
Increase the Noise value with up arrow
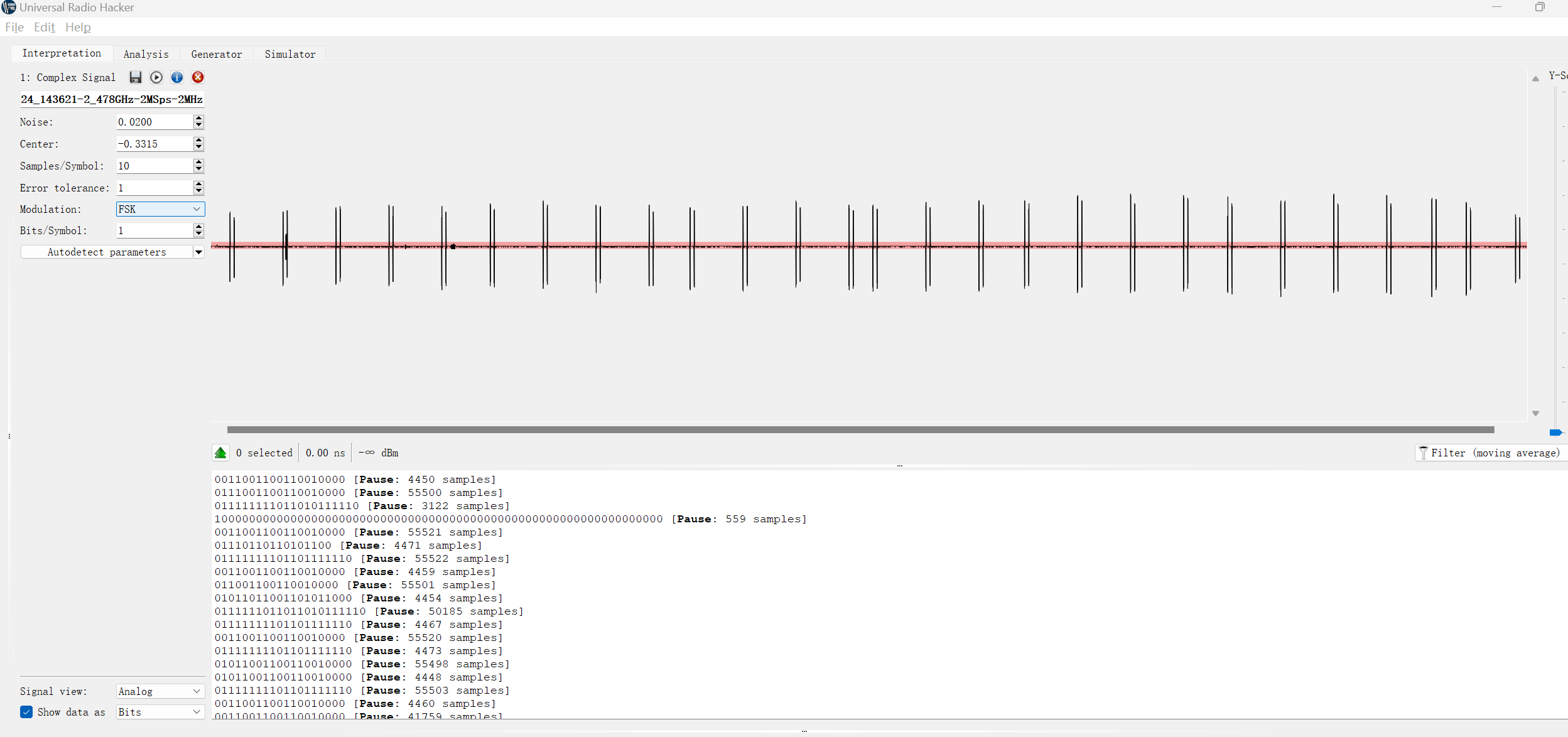coord(198,119)
